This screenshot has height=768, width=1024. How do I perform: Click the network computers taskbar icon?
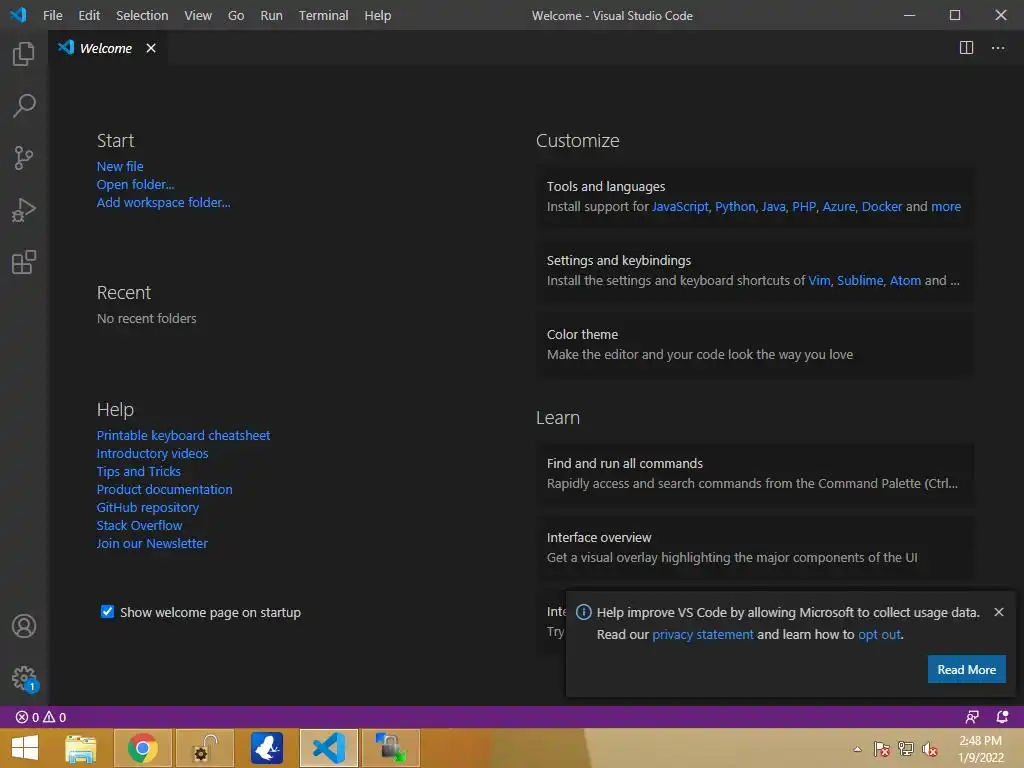(391, 748)
